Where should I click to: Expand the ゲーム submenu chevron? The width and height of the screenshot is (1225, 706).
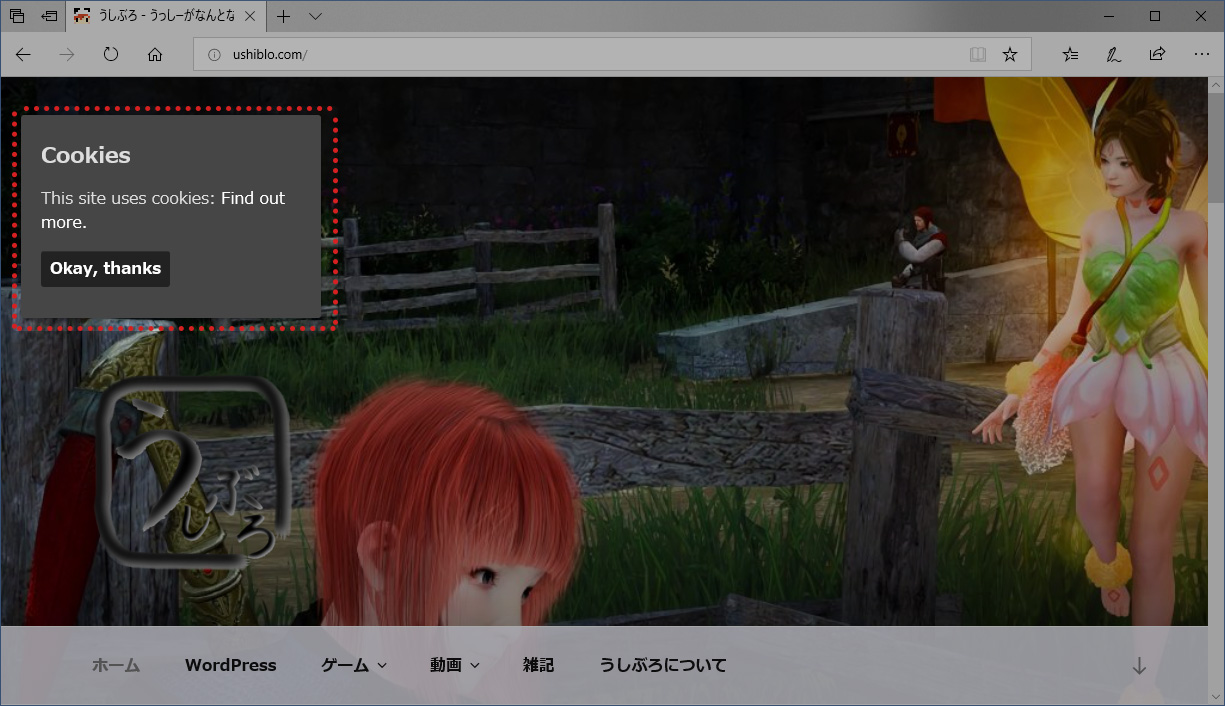[382, 666]
